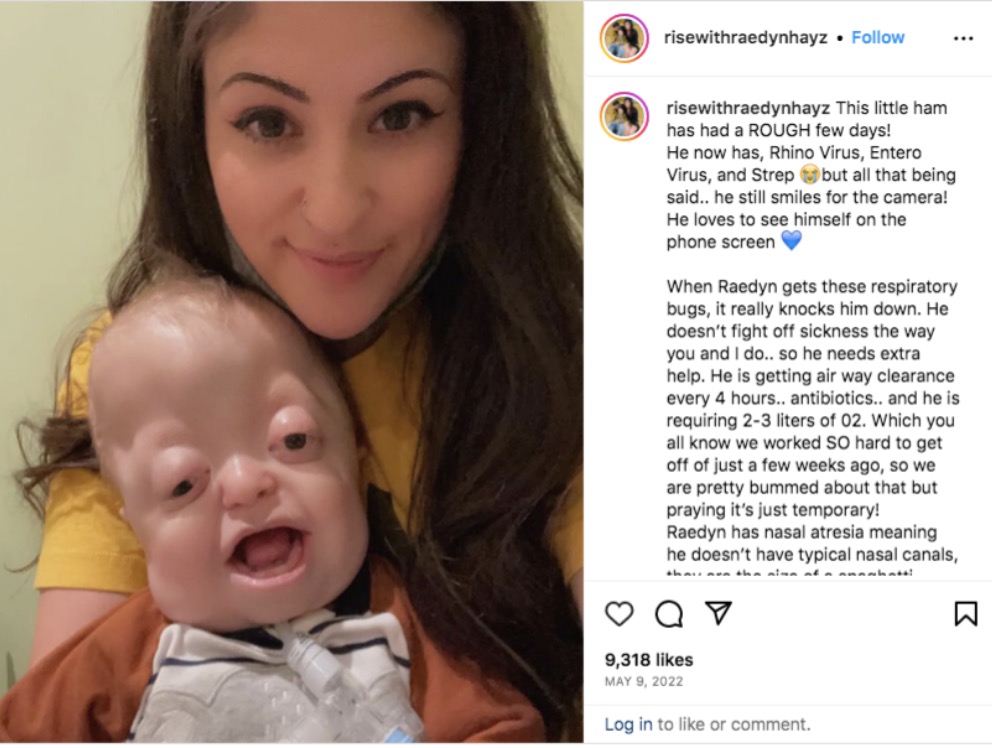Screen dimensions: 992x748
Task: Save the post with the bookmark icon
Action: point(965,614)
